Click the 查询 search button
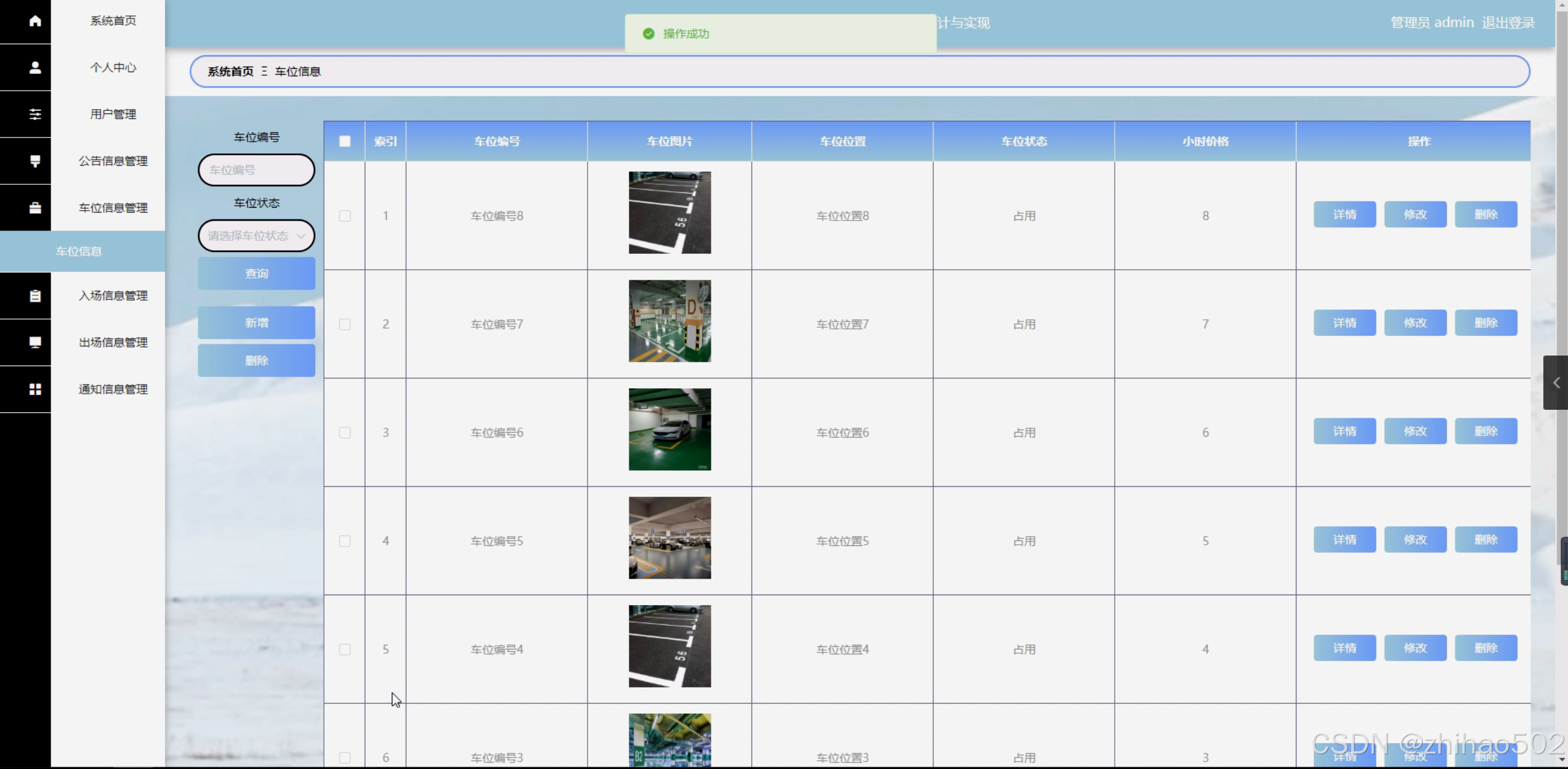This screenshot has width=1568, height=769. [x=256, y=274]
